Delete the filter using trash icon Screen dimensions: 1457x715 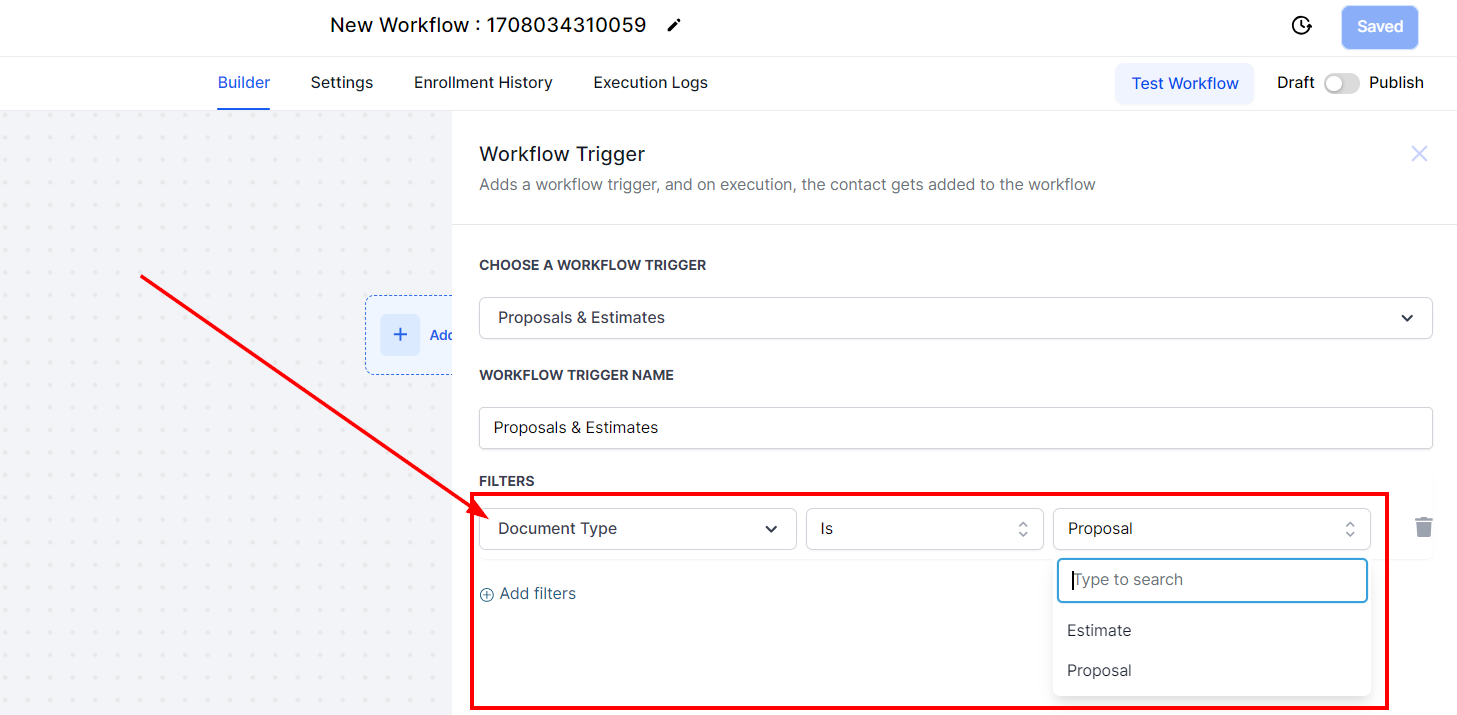(1424, 527)
